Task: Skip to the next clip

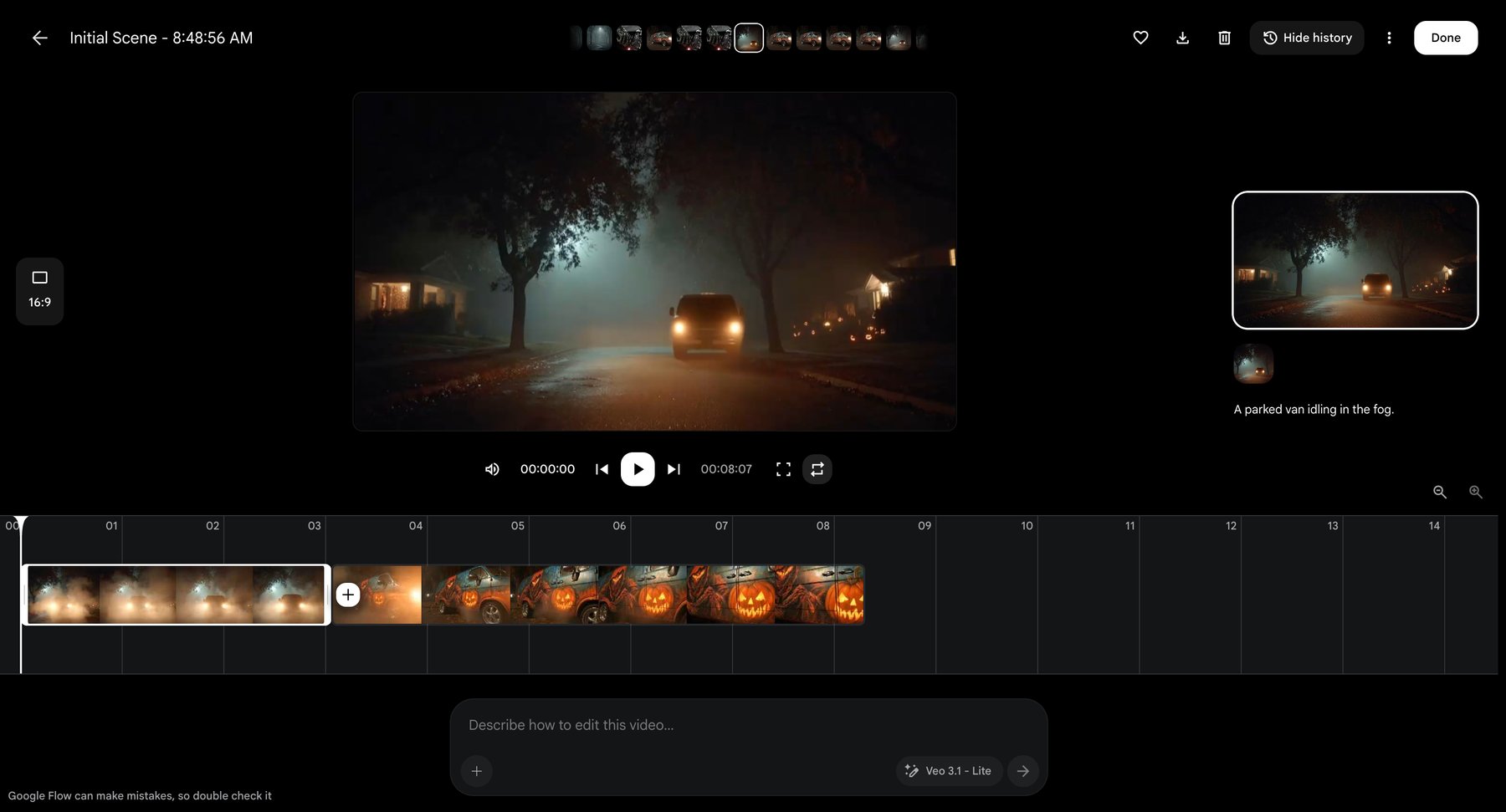Action: click(x=674, y=469)
